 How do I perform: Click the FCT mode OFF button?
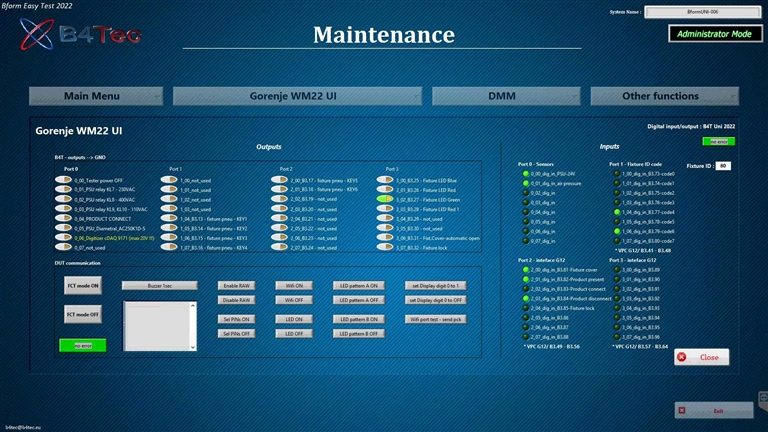click(83, 314)
